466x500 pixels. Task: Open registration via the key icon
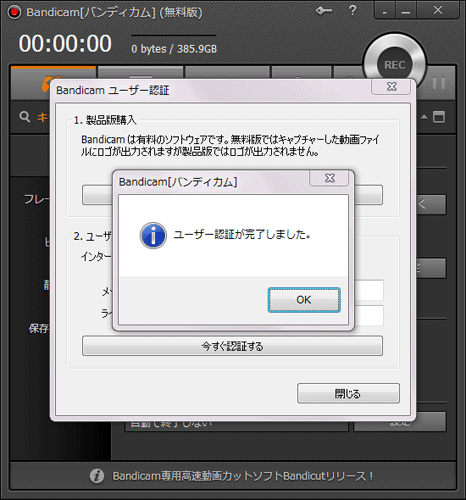(323, 11)
